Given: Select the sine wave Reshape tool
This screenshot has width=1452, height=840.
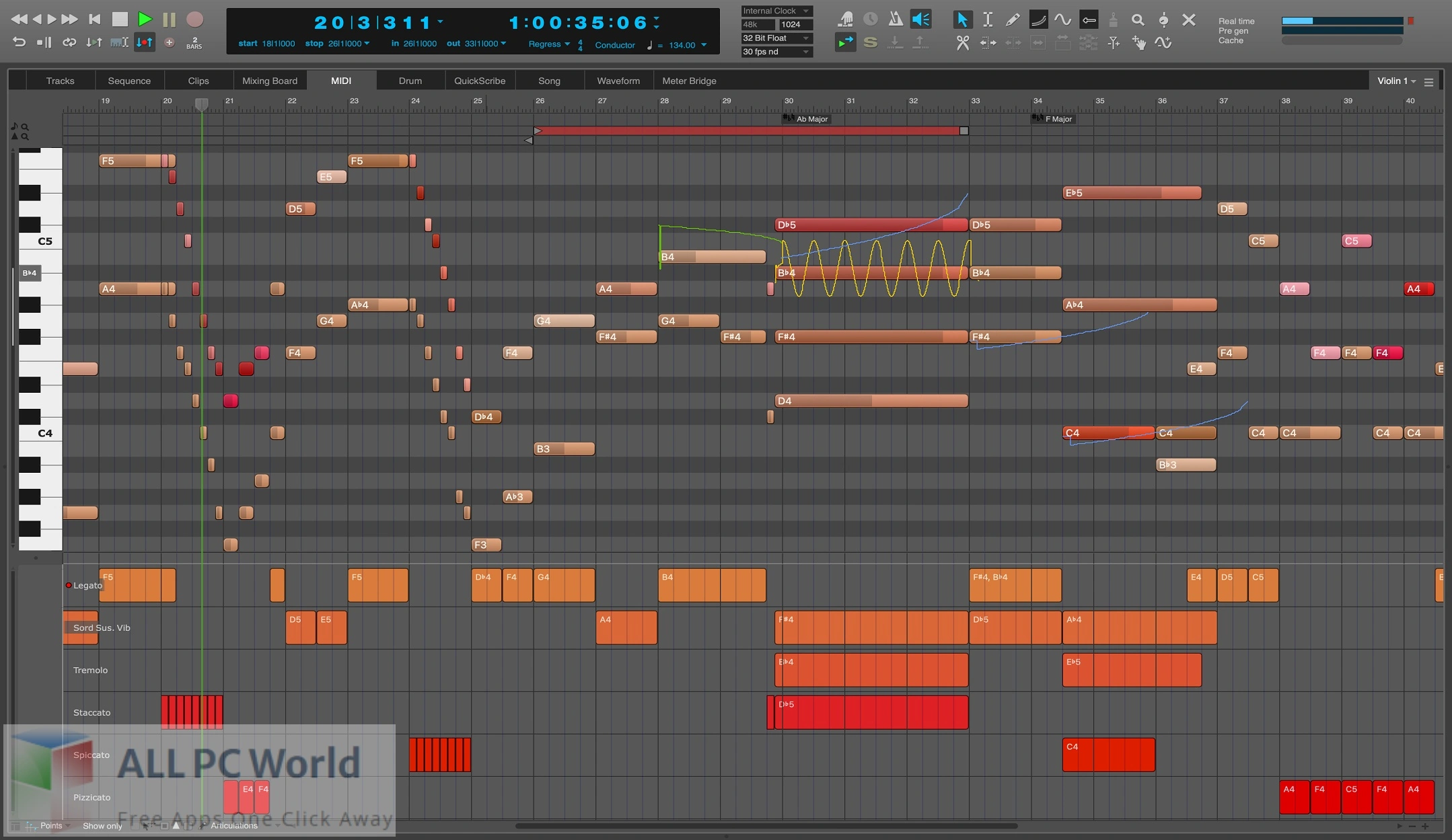Looking at the screenshot, I should 1063,20.
